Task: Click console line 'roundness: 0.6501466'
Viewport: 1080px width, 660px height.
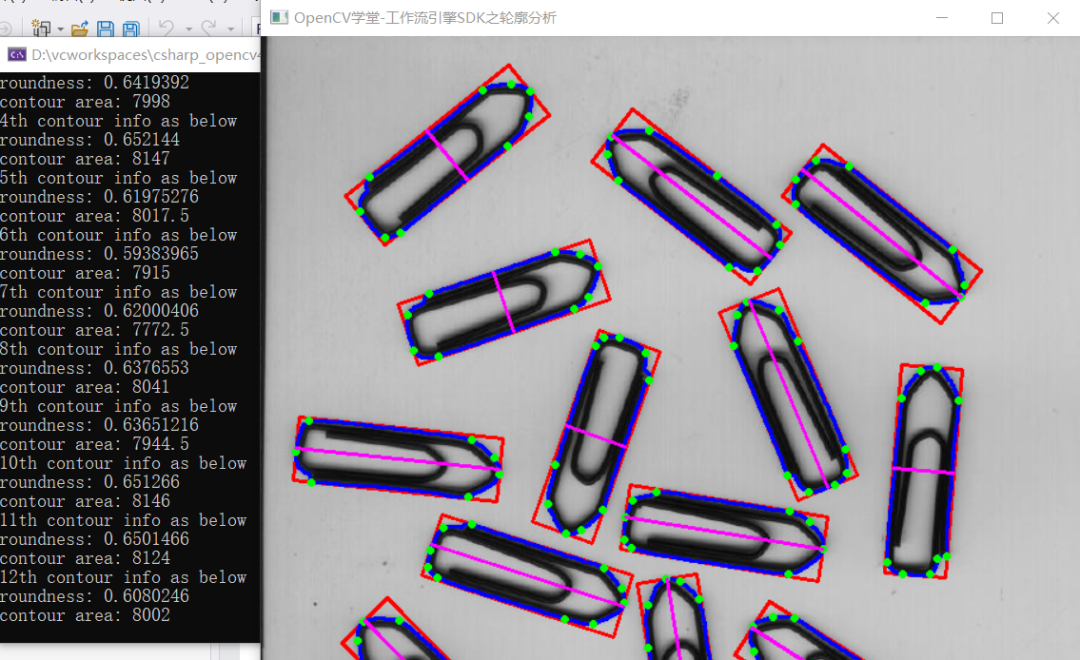Action: click(x=95, y=539)
